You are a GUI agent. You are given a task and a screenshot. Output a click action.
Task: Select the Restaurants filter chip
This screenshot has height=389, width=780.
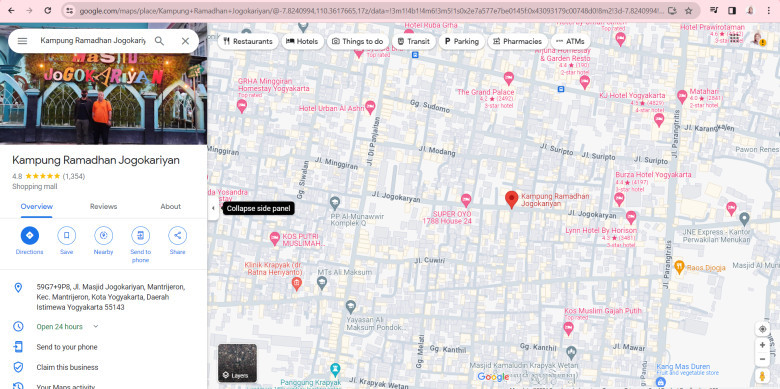(248, 41)
